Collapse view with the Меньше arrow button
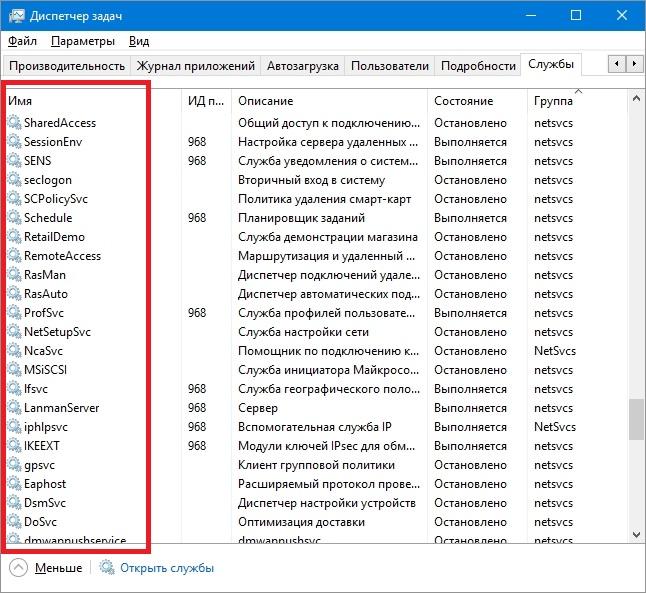The image size is (646, 593). coord(19,568)
